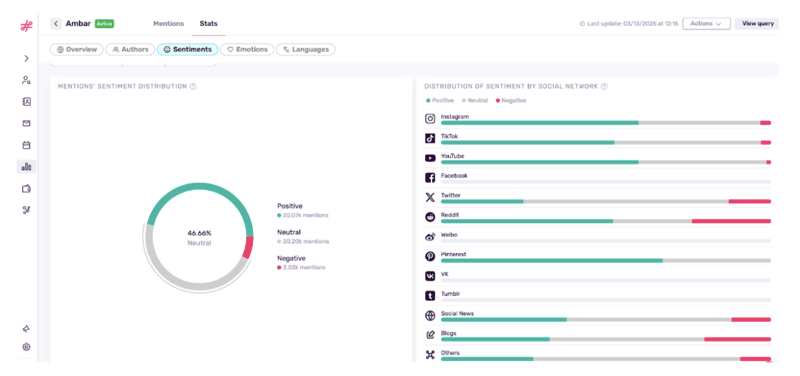The width and height of the screenshot is (800, 376).
Task: Switch to the Mentions tab
Action: pyautogui.click(x=168, y=23)
